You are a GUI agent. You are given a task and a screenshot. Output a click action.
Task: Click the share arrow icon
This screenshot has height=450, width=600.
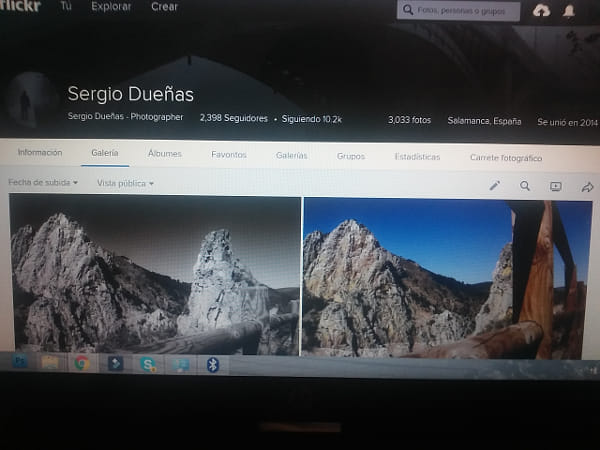coord(587,187)
